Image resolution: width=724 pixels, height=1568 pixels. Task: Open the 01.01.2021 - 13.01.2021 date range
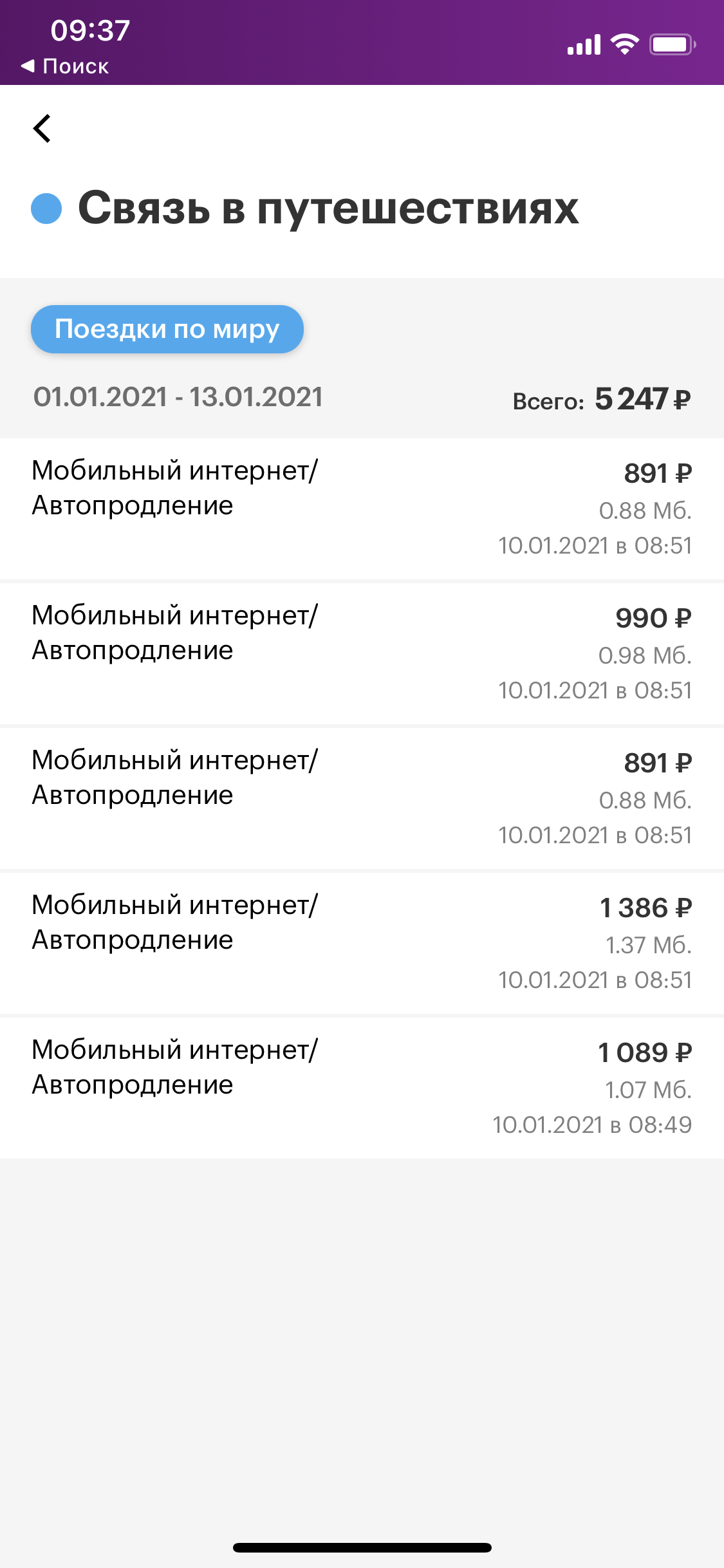[178, 397]
